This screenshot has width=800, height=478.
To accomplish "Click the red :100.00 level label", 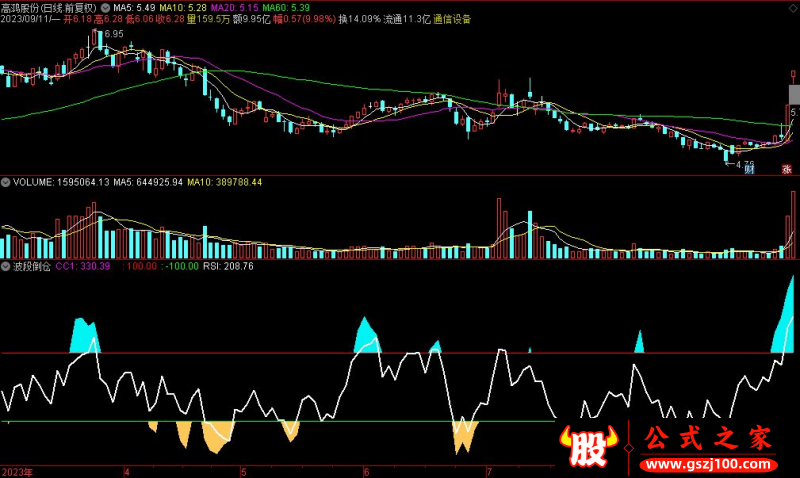I will pos(139,266).
